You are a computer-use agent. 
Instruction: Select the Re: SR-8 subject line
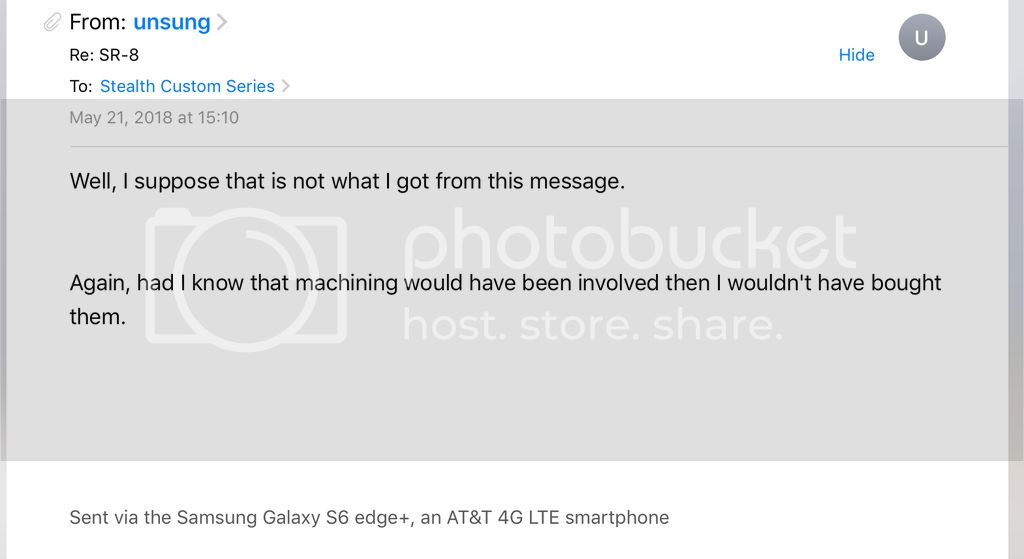click(105, 55)
